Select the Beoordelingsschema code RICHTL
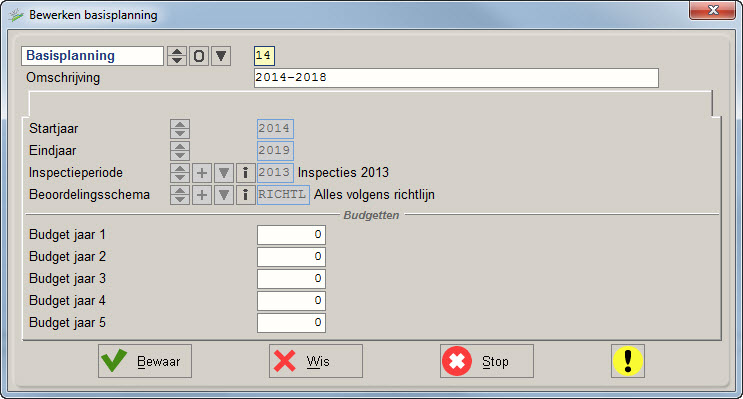 pyautogui.click(x=283, y=195)
